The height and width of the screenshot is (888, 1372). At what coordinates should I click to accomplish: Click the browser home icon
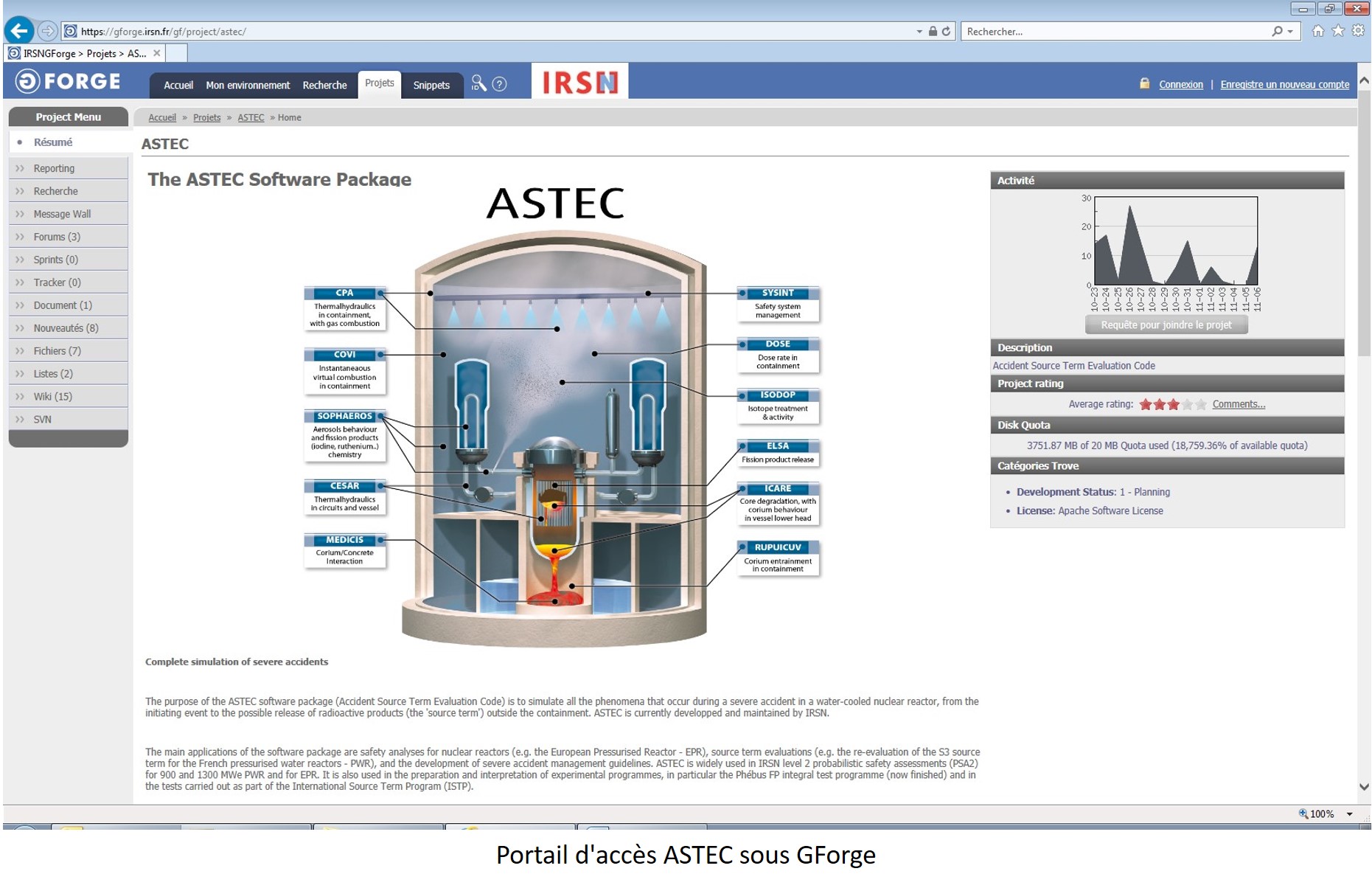1318,31
